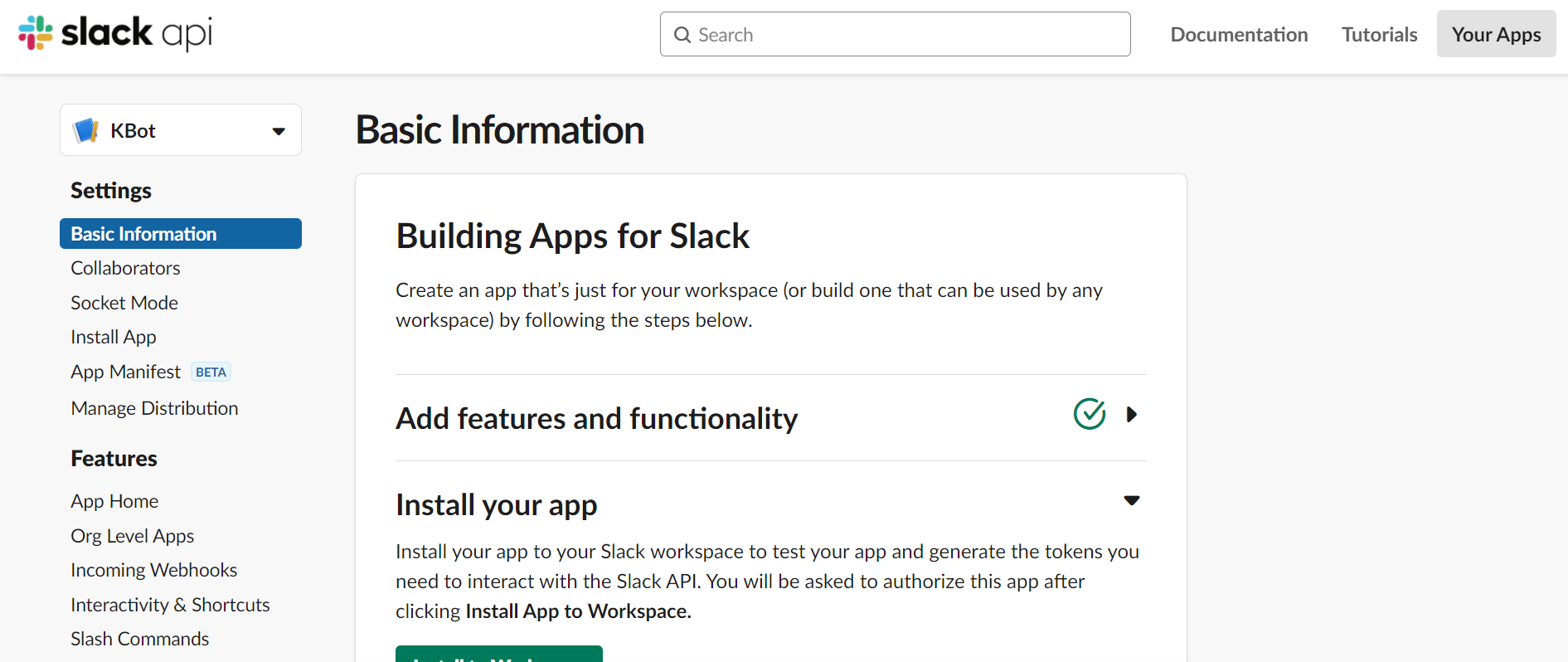Viewport: 1568px width, 662px height.
Task: Click the Add features and functionality heading
Action: click(597, 418)
